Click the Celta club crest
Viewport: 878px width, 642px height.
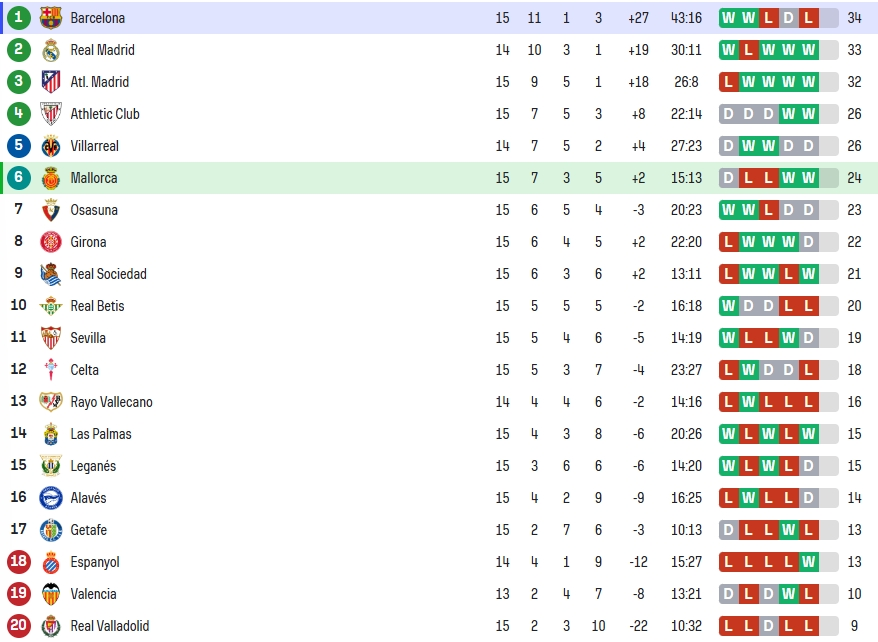point(50,370)
